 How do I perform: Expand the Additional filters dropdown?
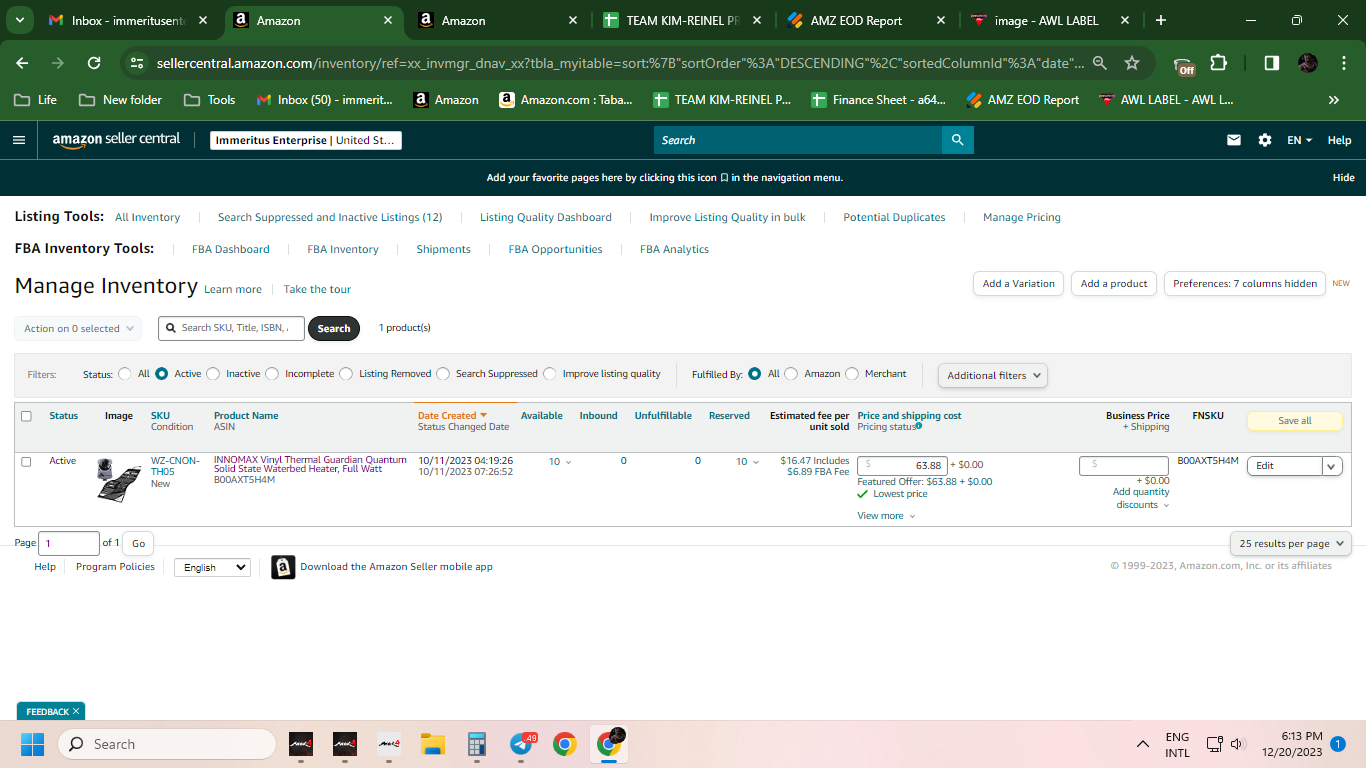[993, 375]
